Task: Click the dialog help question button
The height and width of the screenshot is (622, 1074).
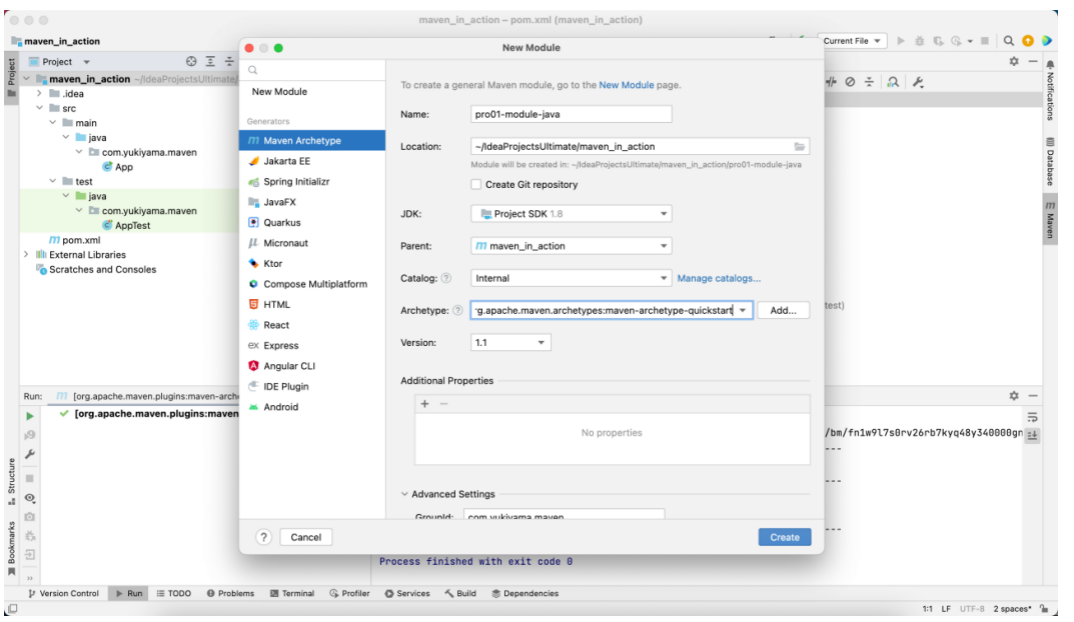Action: (264, 537)
